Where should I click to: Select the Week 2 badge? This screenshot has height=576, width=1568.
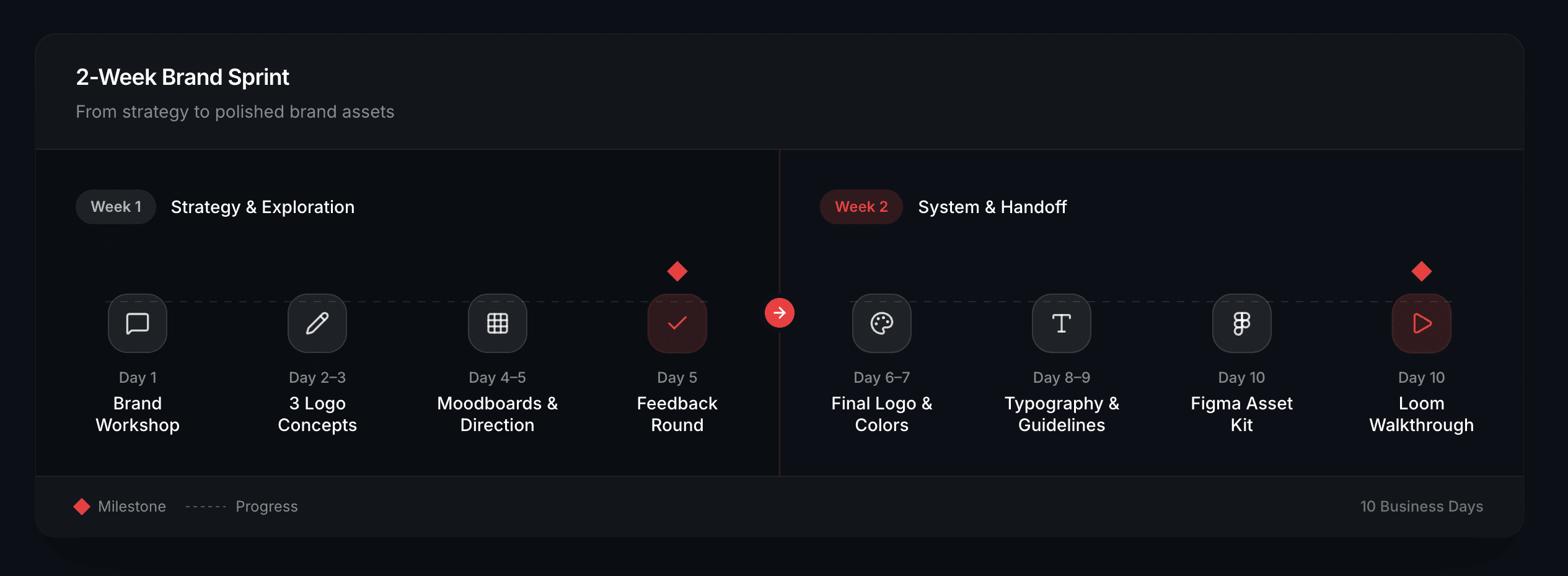pyautogui.click(x=861, y=207)
